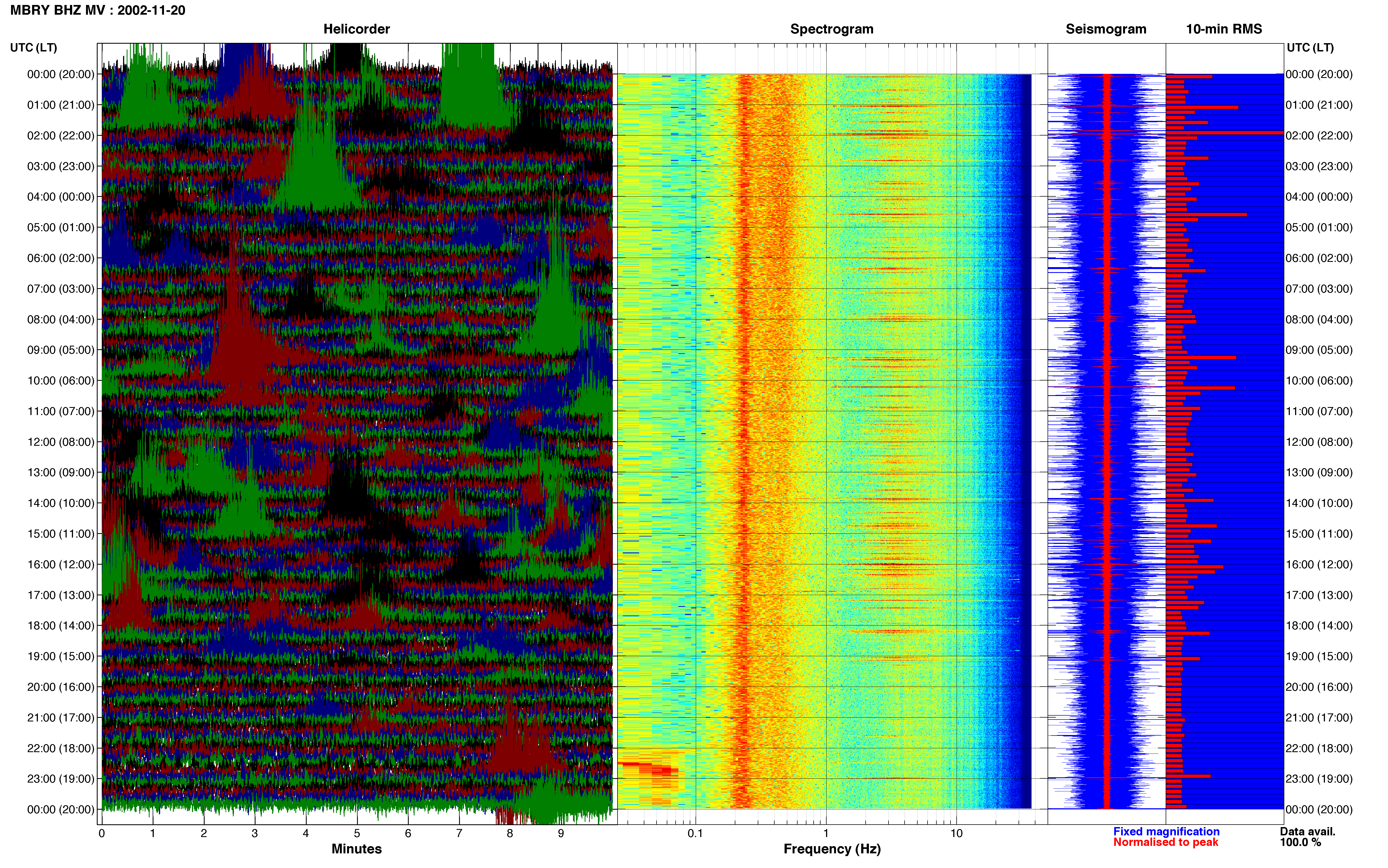
Task: Click the 'Fixed magnification' legend text
Action: point(1166,832)
